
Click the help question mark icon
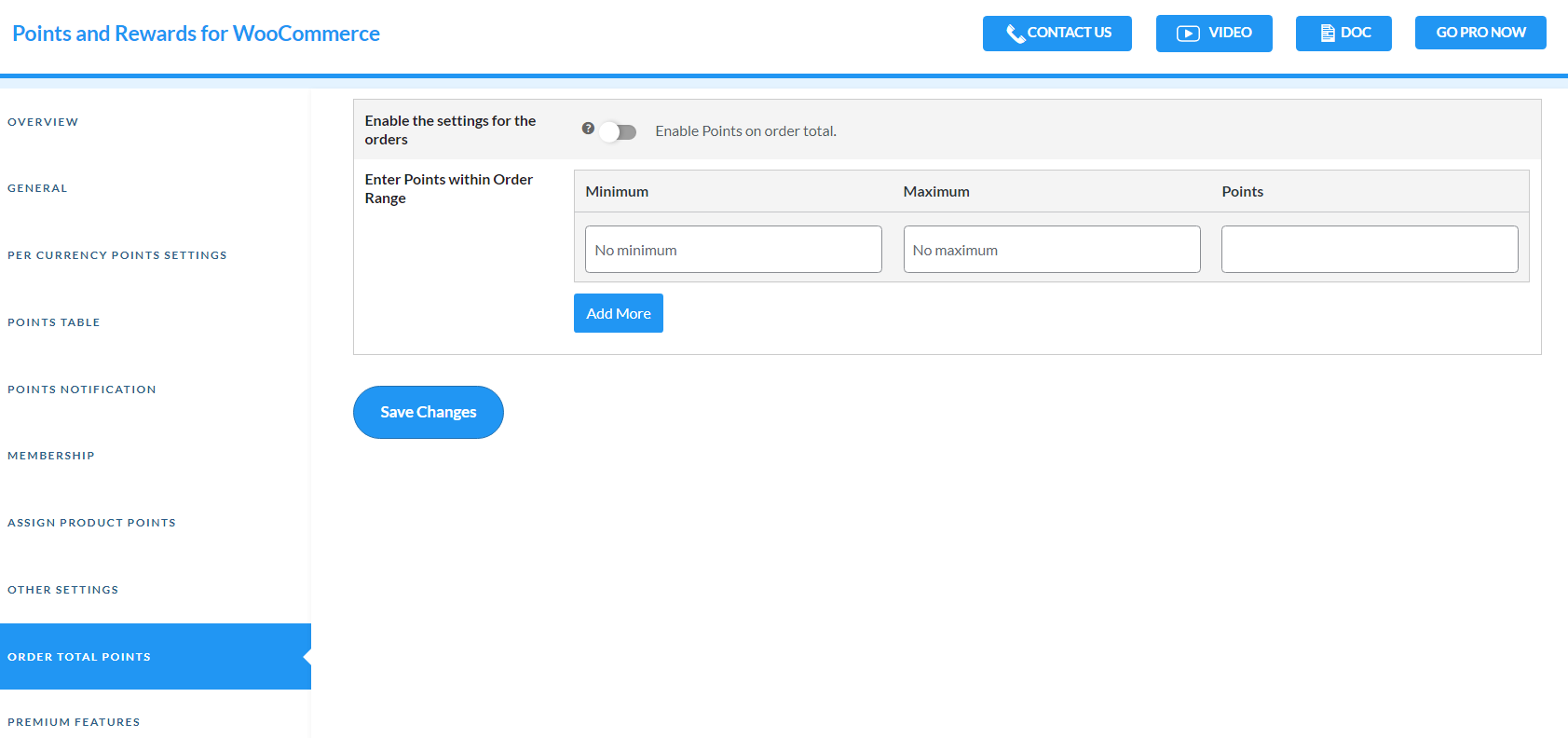point(588,129)
